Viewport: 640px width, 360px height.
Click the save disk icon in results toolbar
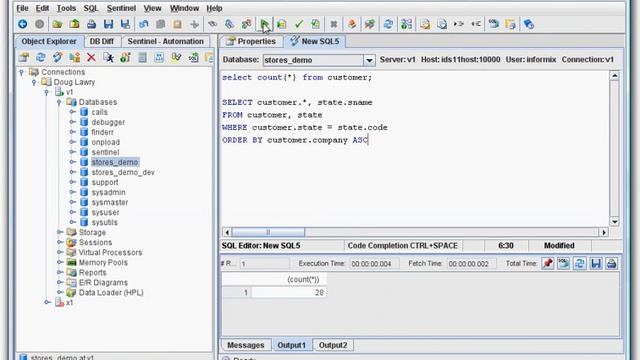click(596, 263)
